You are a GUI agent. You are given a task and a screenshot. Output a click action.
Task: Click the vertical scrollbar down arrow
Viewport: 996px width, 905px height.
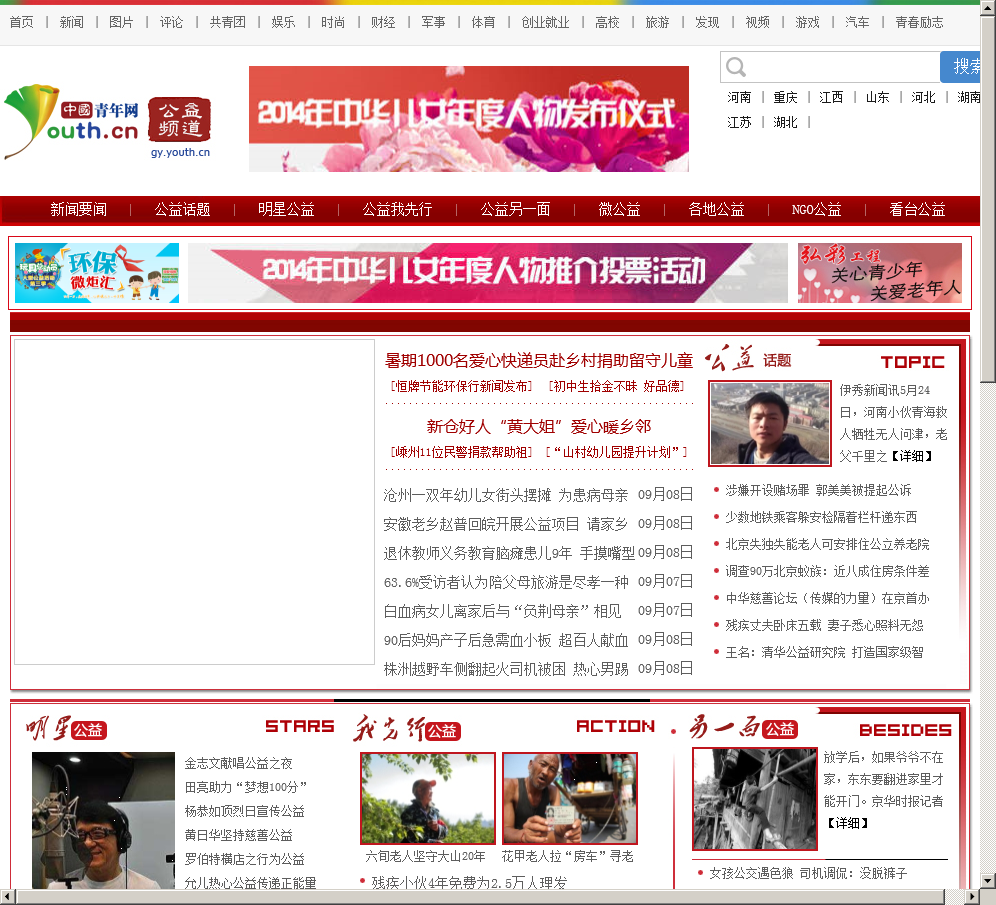[x=988, y=881]
